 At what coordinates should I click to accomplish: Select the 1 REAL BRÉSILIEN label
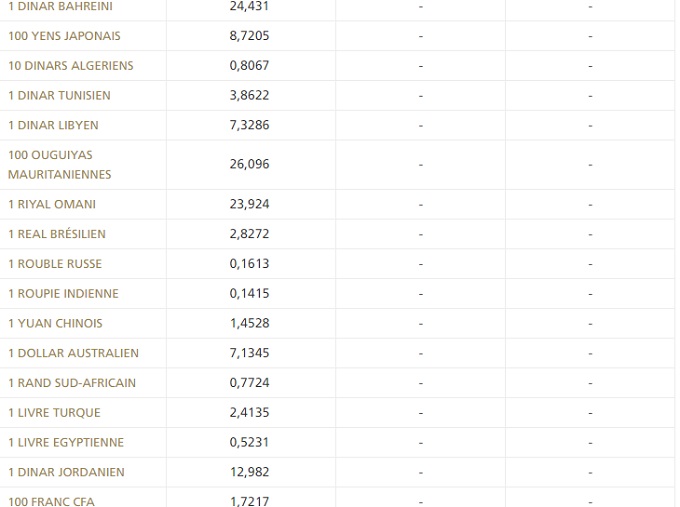pyautogui.click(x=56, y=234)
